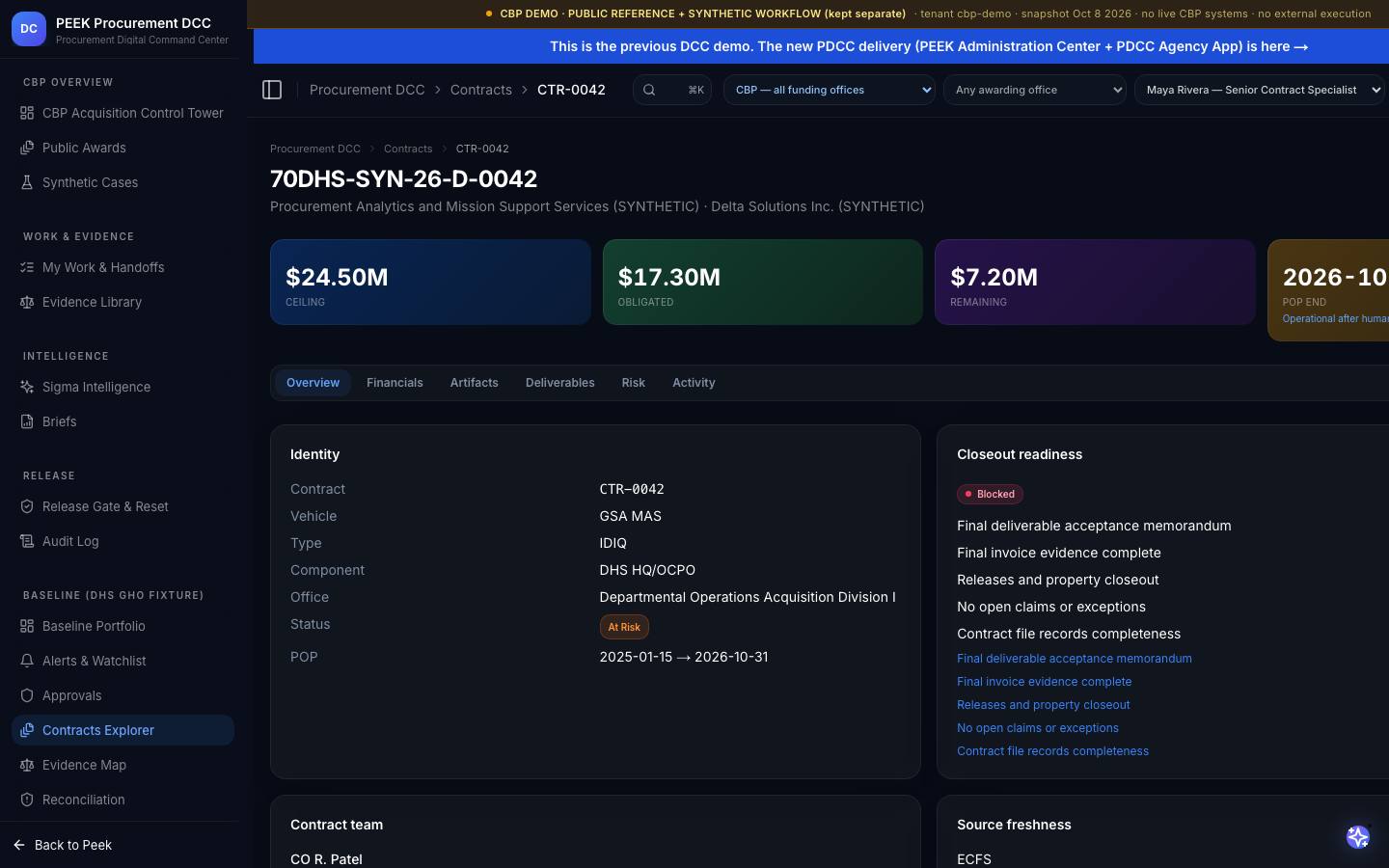Screen dimensions: 1389x868
Task: Open the Any awarding office dropdown
Action: click(x=1035, y=90)
